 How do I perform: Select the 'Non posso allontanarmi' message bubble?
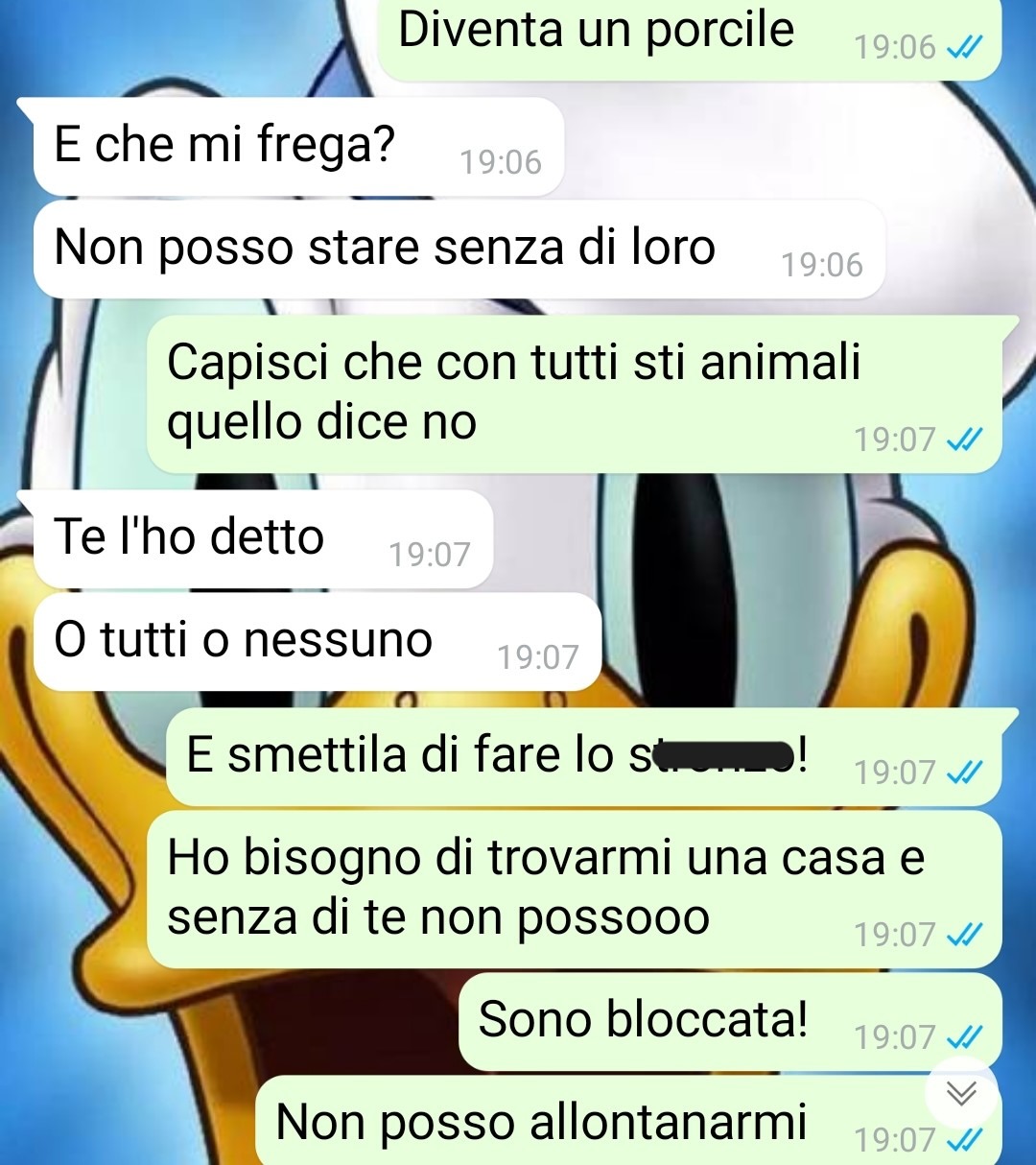[x=628, y=1121]
